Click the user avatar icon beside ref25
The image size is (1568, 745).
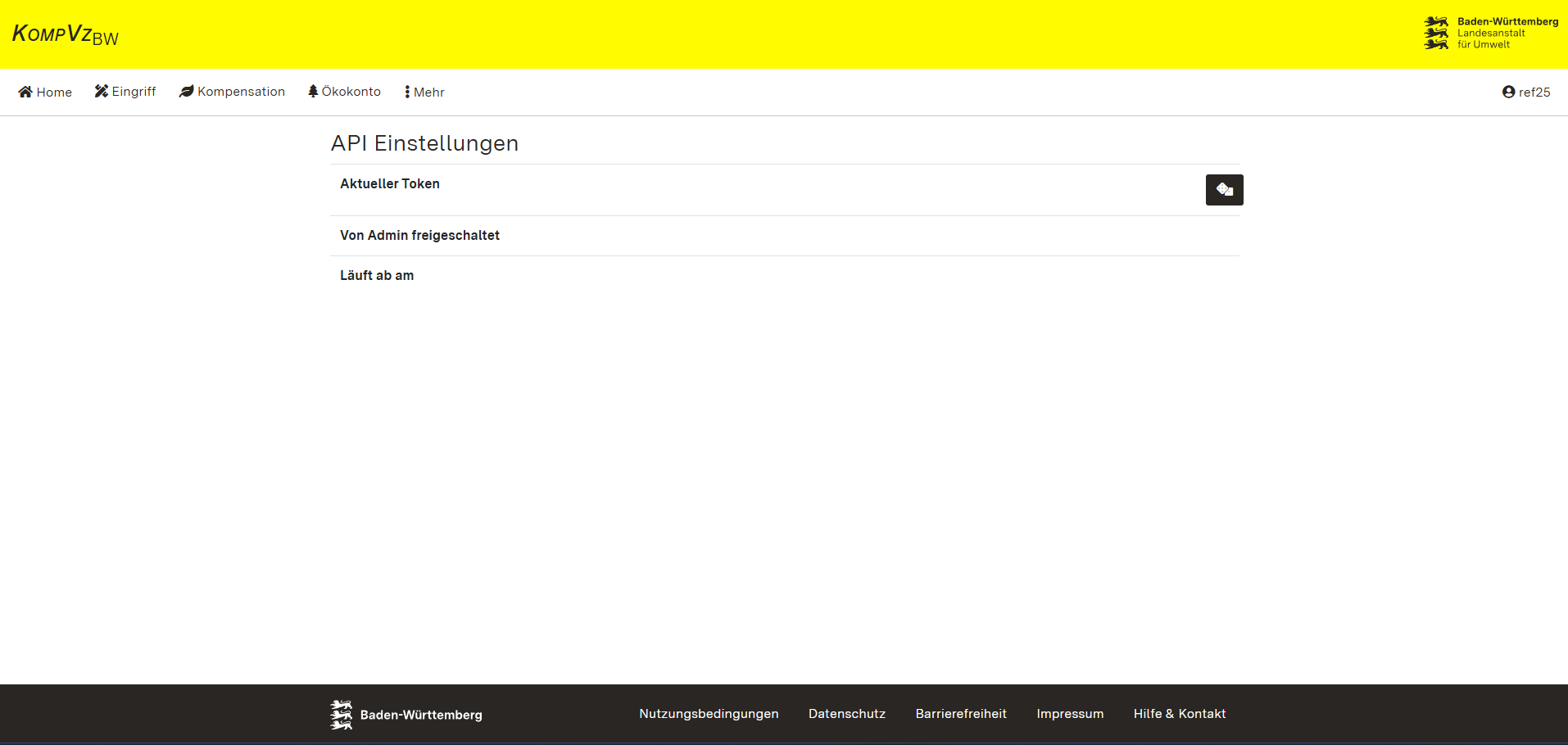1508,92
